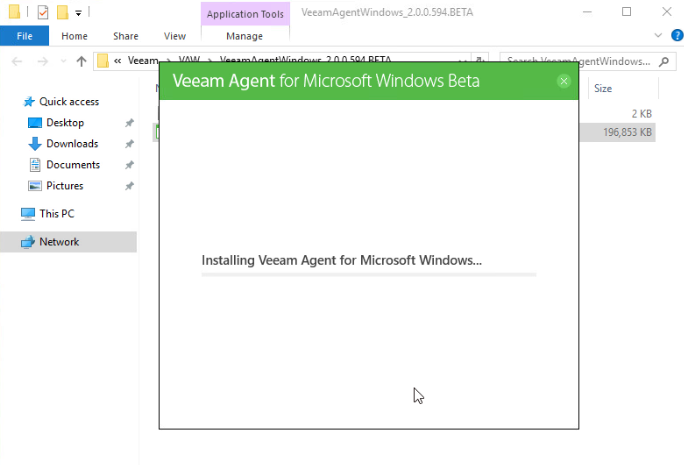Switch to the Home ribbon tab
Image resolution: width=684 pixels, height=465 pixels.
click(74, 36)
